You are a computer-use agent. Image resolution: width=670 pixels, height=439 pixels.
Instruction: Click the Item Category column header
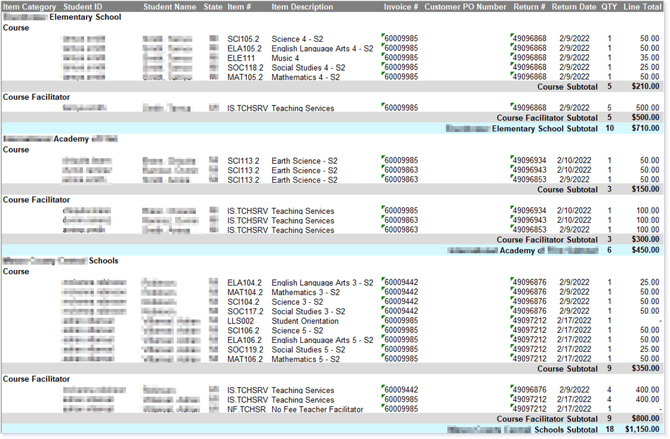(29, 7)
